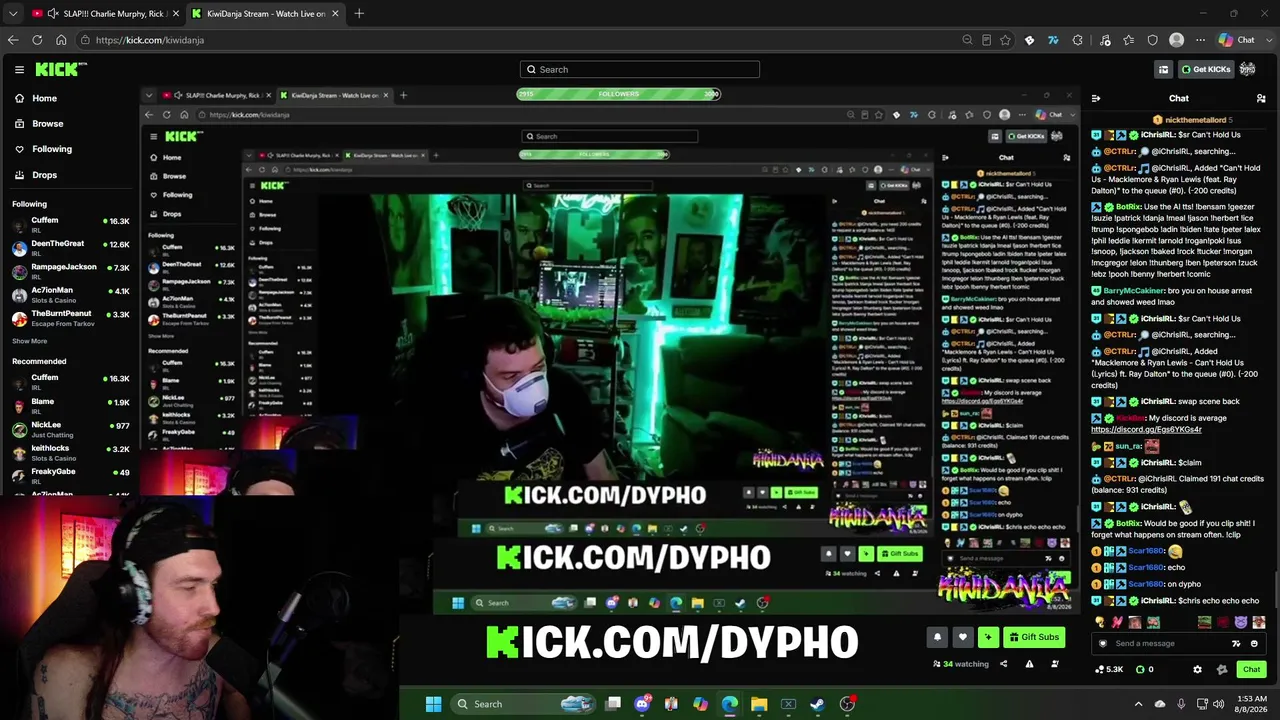Image resolution: width=1280 pixels, height=720 pixels.
Task: Open the Copilot Chat button
Action: point(1237,40)
